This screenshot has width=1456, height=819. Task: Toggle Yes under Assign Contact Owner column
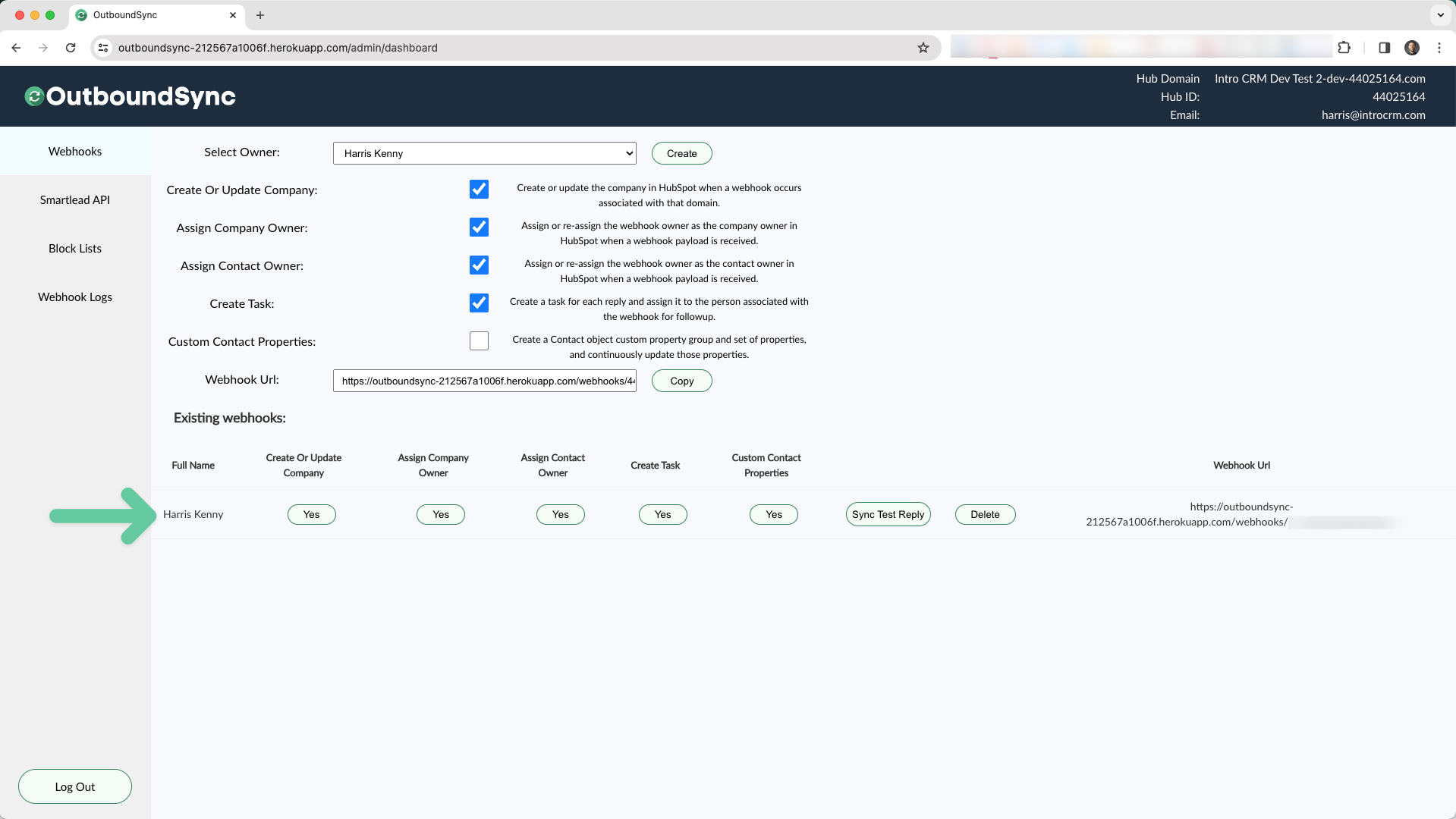pos(560,514)
